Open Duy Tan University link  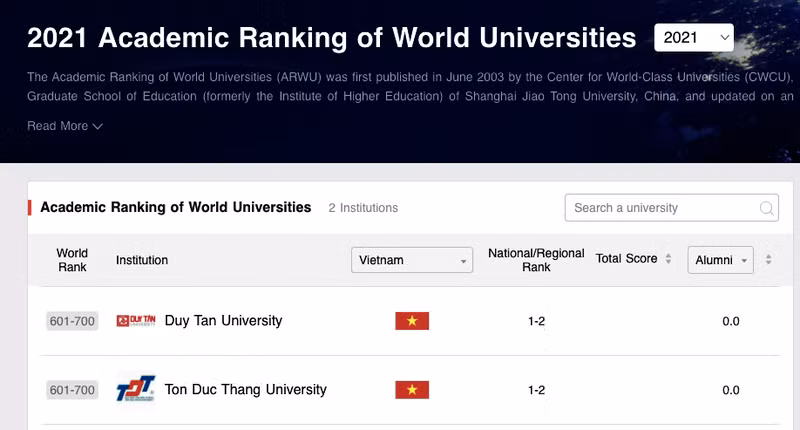[223, 320]
